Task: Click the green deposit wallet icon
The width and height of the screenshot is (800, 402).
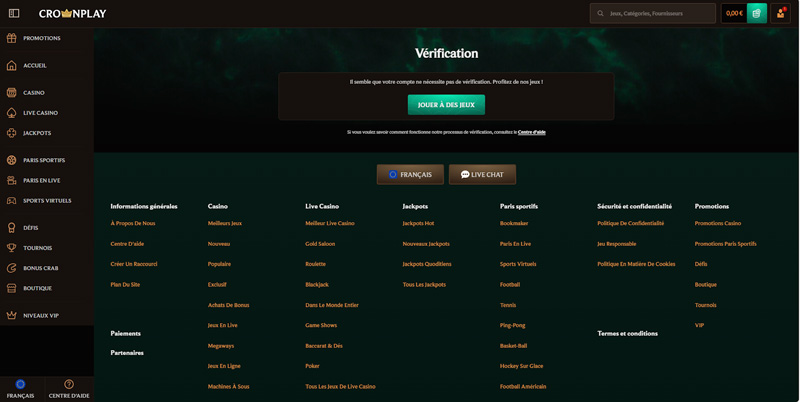Action: pos(757,13)
